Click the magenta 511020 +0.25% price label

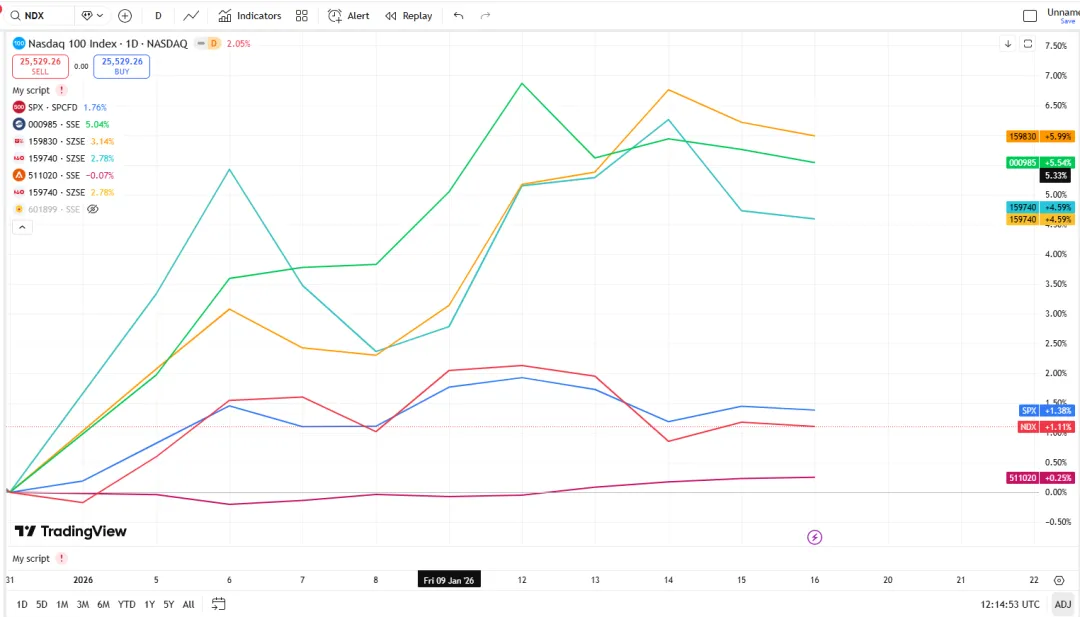click(x=1040, y=478)
